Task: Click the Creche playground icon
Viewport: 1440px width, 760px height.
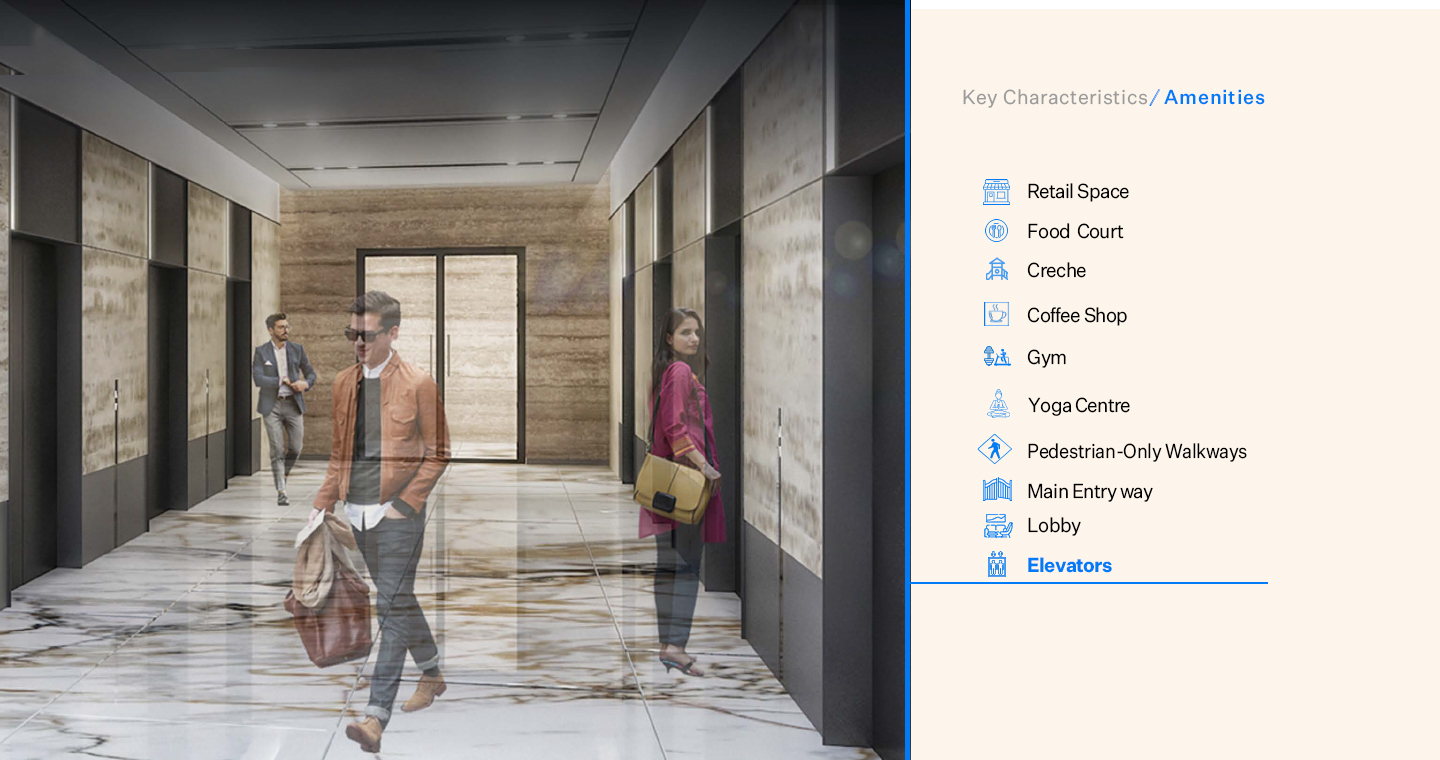Action: click(x=996, y=270)
